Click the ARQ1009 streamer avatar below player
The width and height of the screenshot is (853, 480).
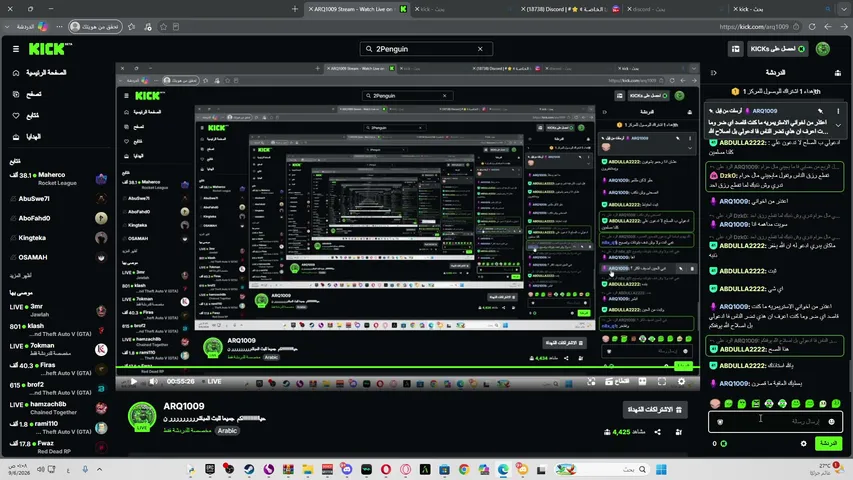[142, 417]
